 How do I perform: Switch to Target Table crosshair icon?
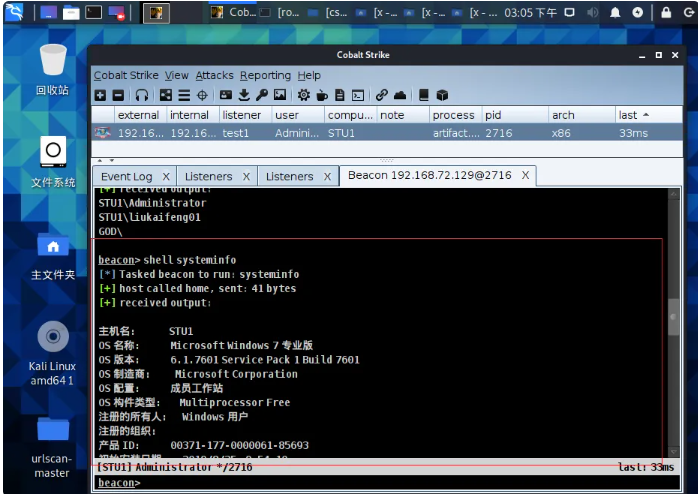pos(202,95)
